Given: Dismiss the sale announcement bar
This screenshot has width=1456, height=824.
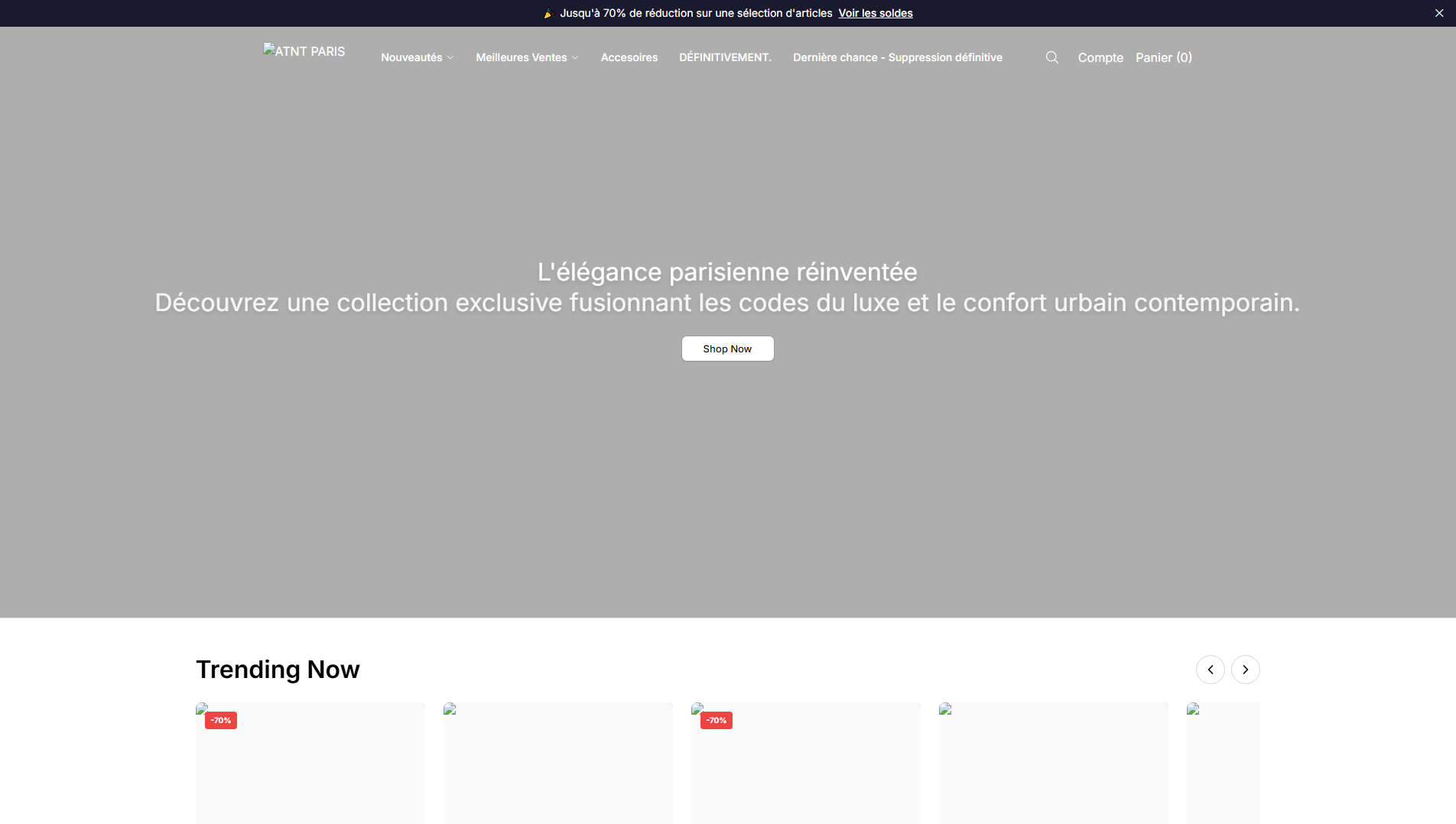Looking at the screenshot, I should (x=1439, y=13).
